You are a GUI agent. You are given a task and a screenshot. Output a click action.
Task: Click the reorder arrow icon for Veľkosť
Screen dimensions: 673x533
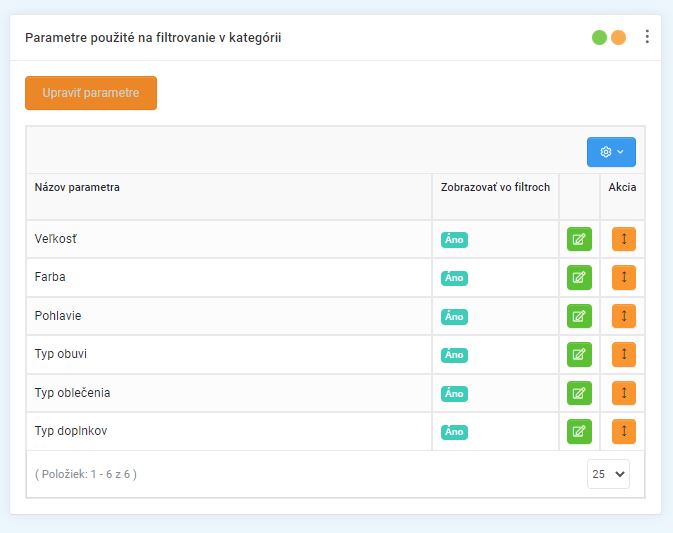(x=623, y=239)
